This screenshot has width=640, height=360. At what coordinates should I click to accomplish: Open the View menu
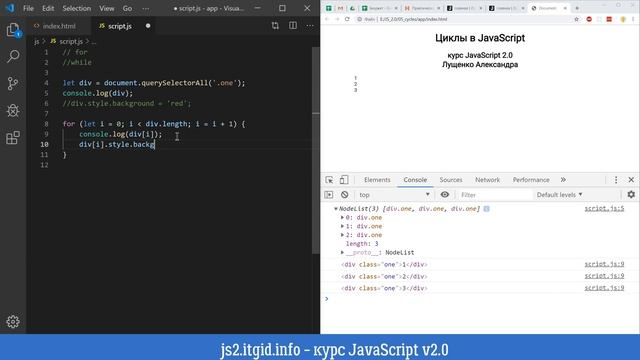(x=107, y=8)
